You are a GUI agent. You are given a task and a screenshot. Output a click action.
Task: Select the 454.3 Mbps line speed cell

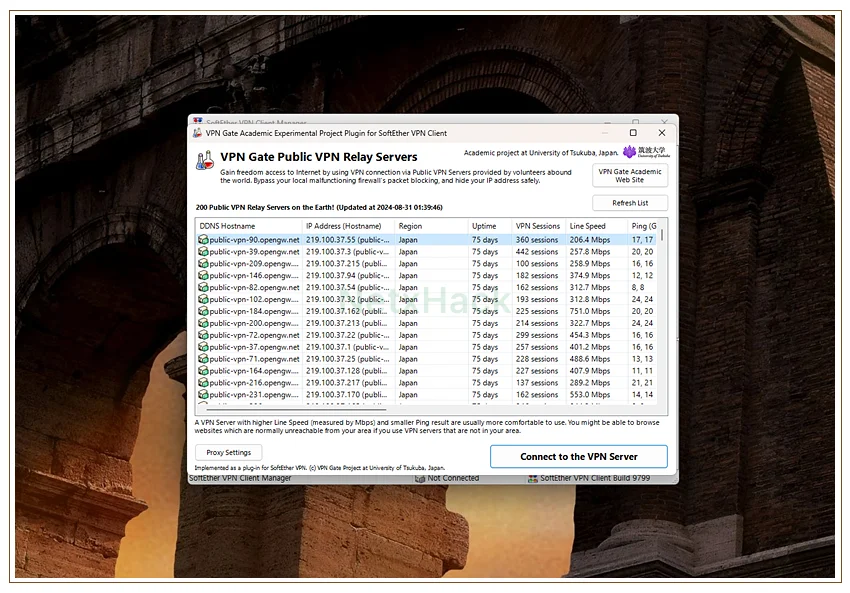[590, 335]
